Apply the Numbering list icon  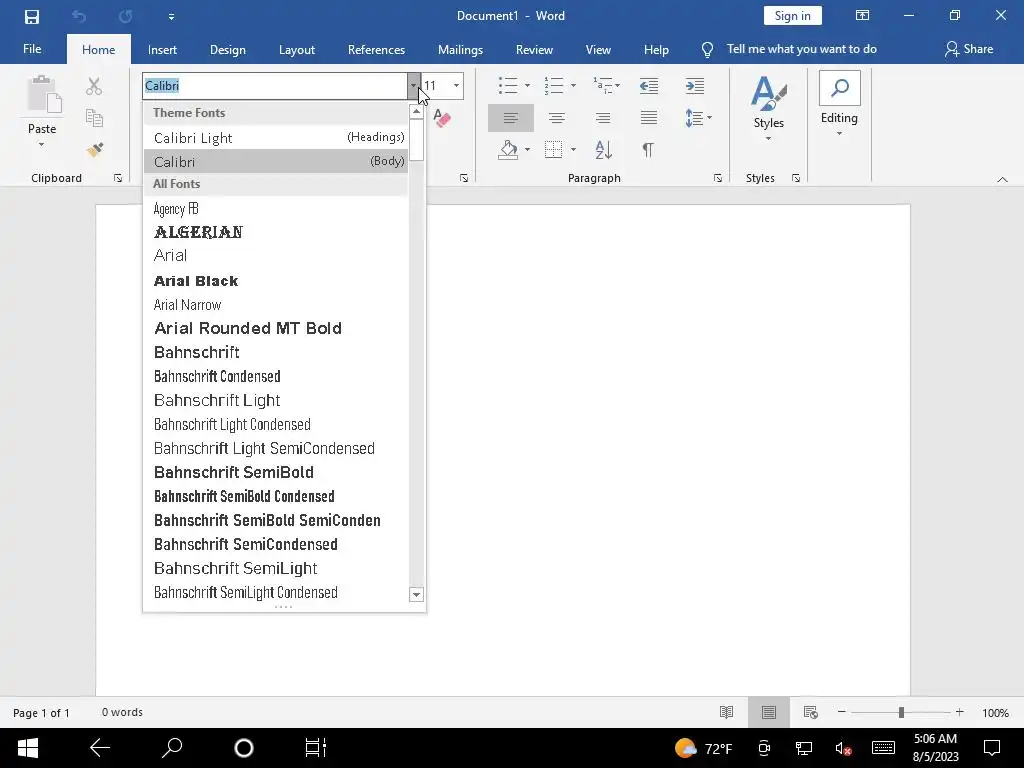(x=554, y=86)
